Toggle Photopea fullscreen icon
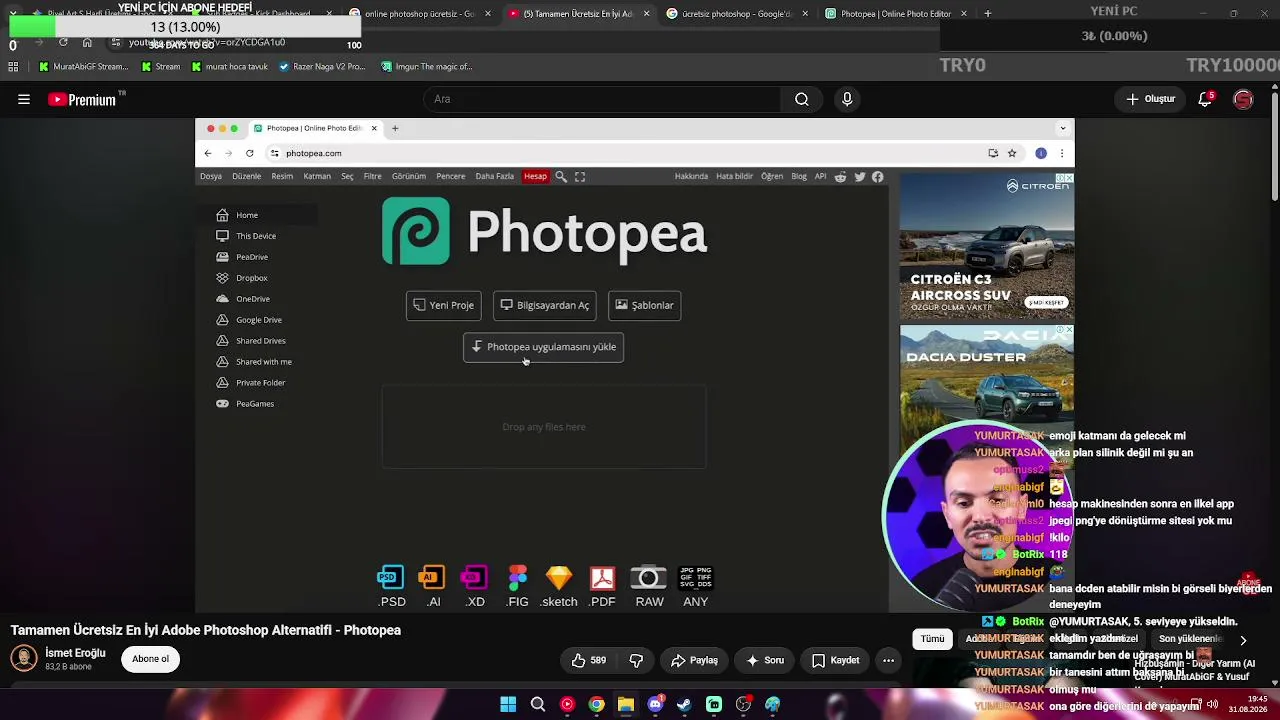 click(x=580, y=177)
